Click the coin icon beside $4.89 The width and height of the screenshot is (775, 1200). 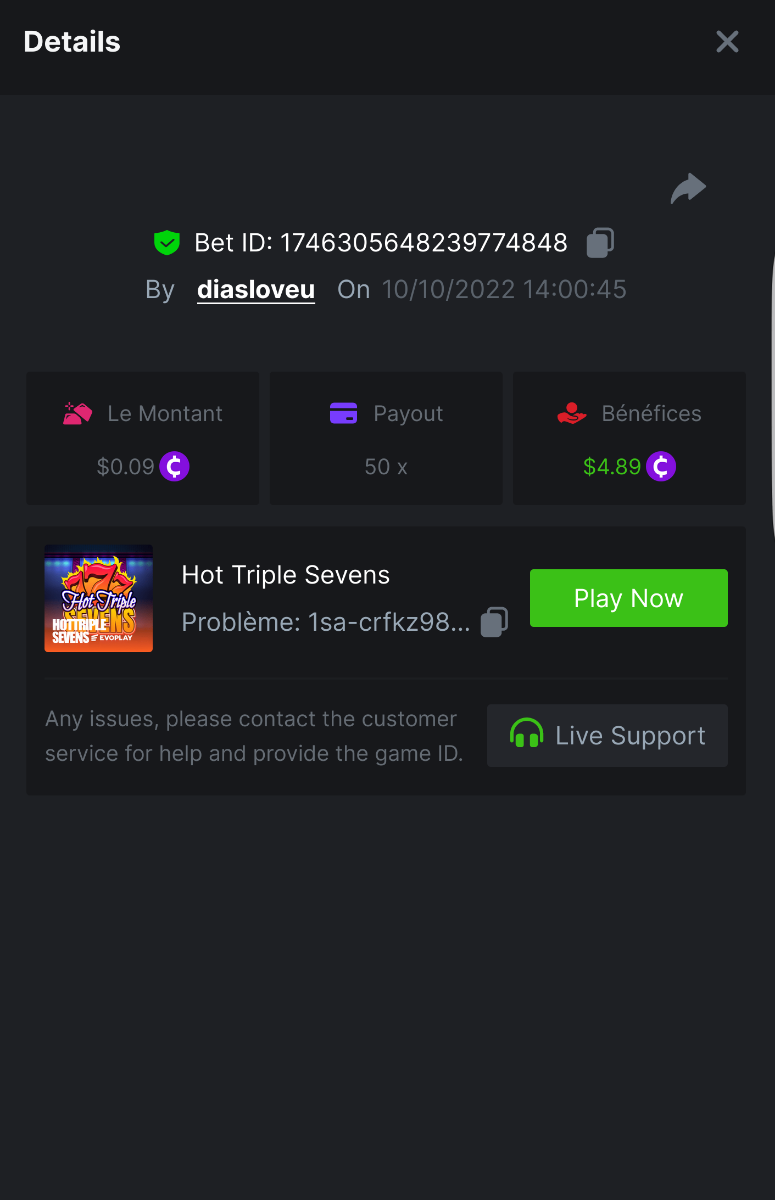660,466
